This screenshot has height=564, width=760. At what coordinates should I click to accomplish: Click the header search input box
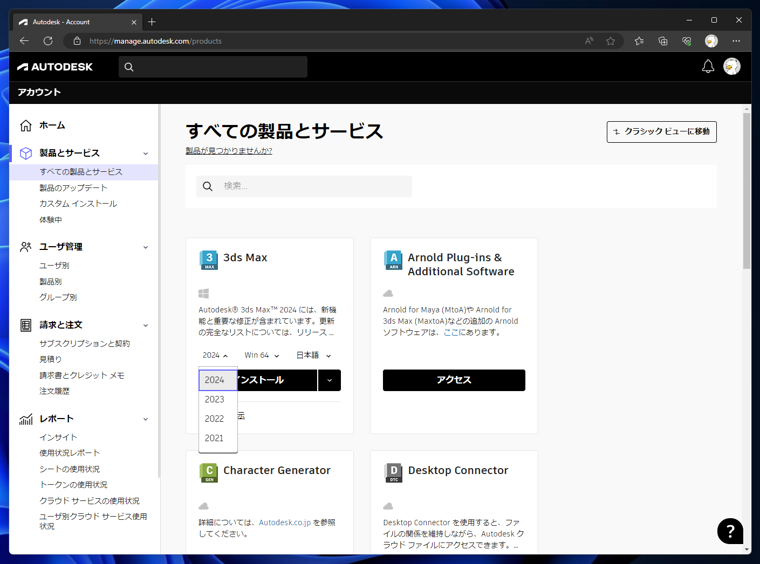[213, 67]
